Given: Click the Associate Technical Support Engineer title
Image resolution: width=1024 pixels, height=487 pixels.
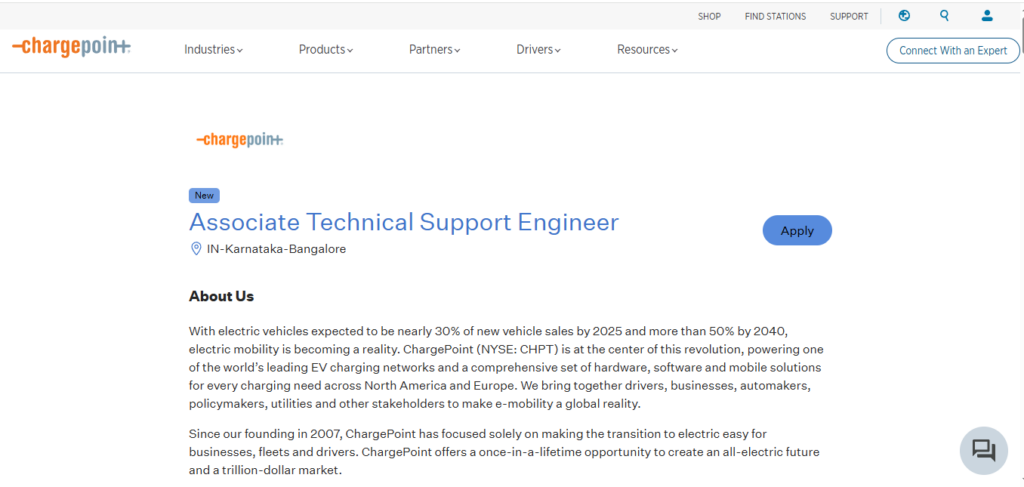Looking at the screenshot, I should coord(404,222).
